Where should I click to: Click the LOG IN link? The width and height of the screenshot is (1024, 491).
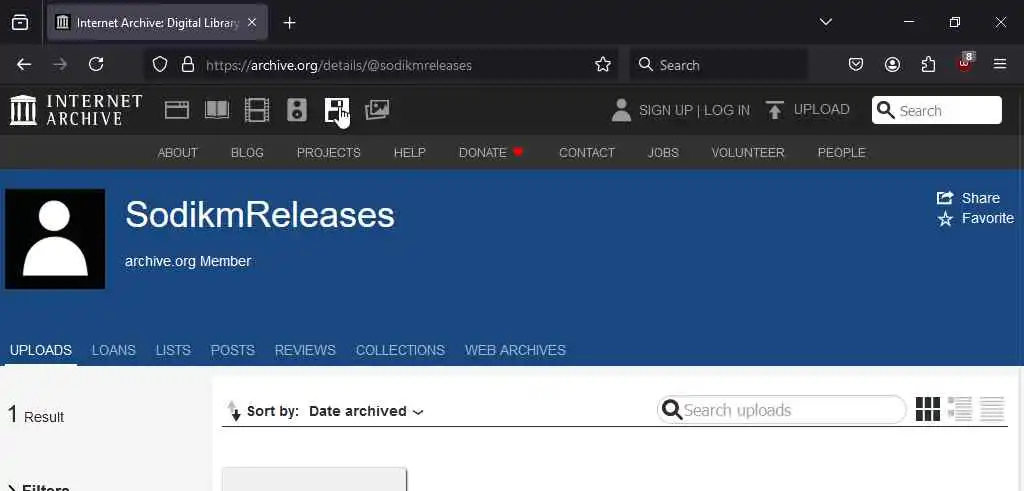[727, 111]
